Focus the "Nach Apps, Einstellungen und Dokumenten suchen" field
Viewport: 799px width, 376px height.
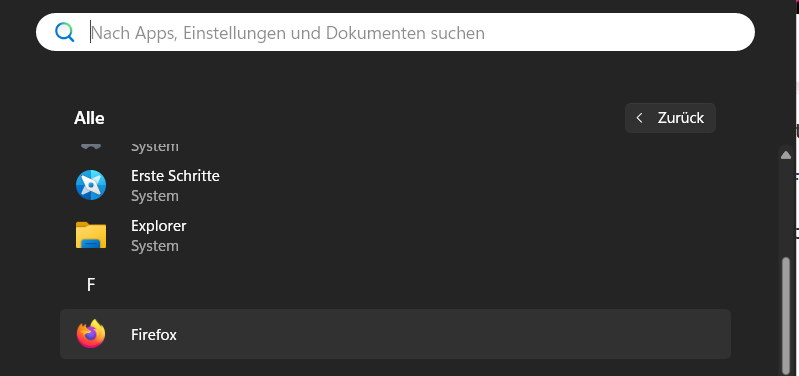point(395,32)
